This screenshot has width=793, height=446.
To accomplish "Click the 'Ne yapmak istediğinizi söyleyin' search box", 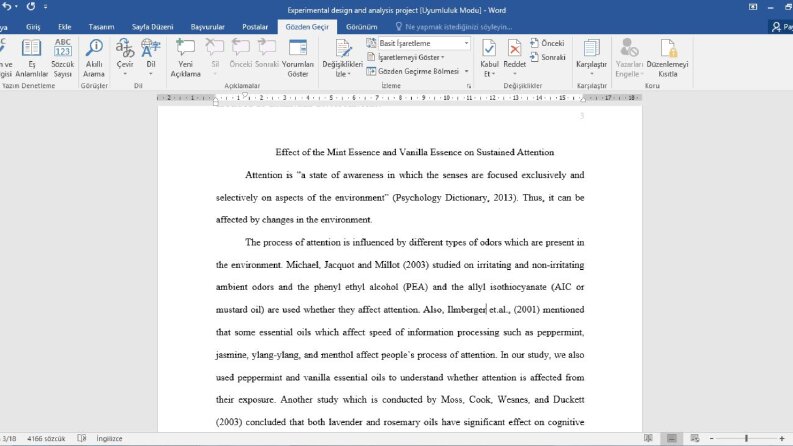I will 458,27.
